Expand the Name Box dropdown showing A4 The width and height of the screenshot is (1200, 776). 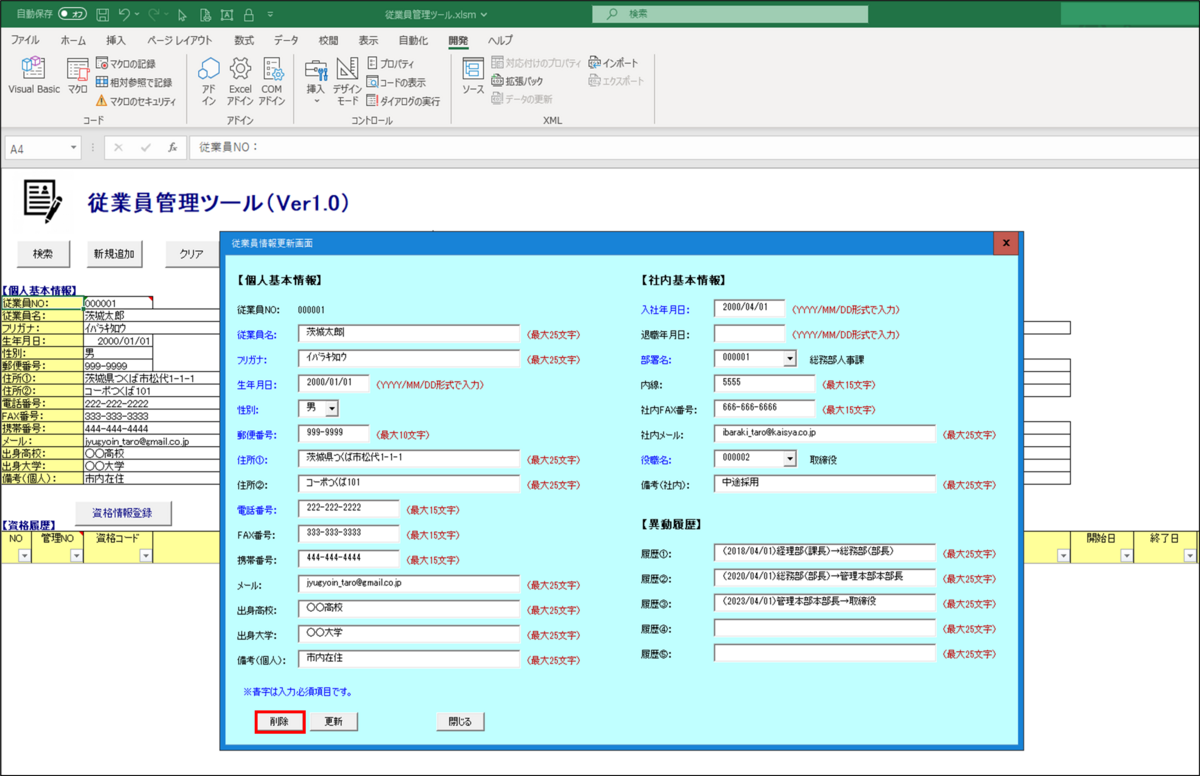[x=74, y=148]
